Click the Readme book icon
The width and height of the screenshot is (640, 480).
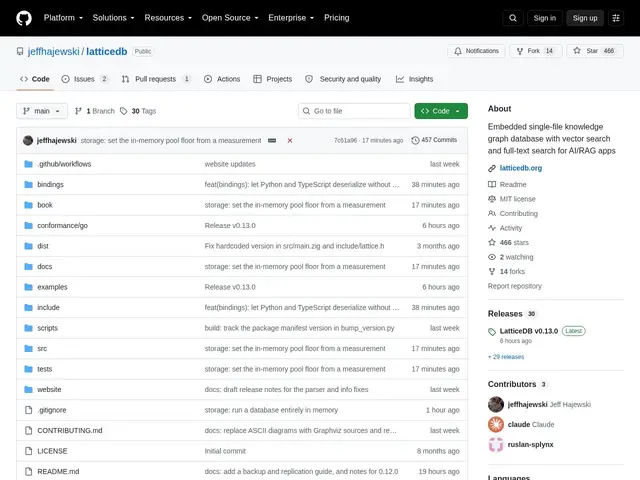[x=492, y=184]
